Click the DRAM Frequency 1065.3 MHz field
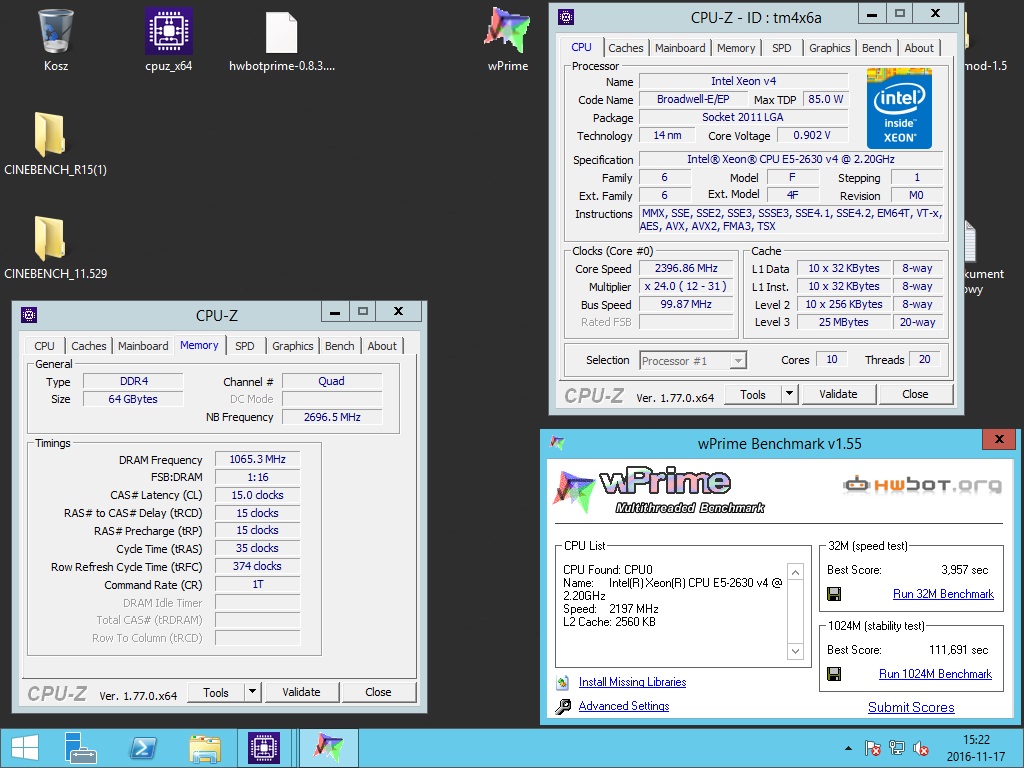This screenshot has width=1024, height=768. 257,459
